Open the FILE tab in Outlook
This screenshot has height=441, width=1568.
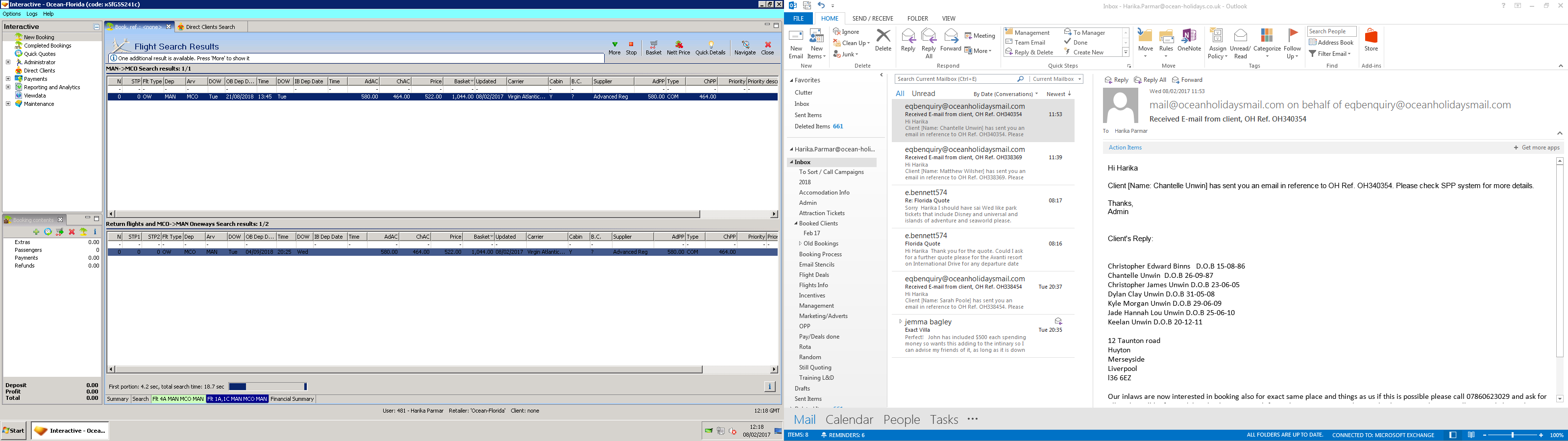(799, 19)
